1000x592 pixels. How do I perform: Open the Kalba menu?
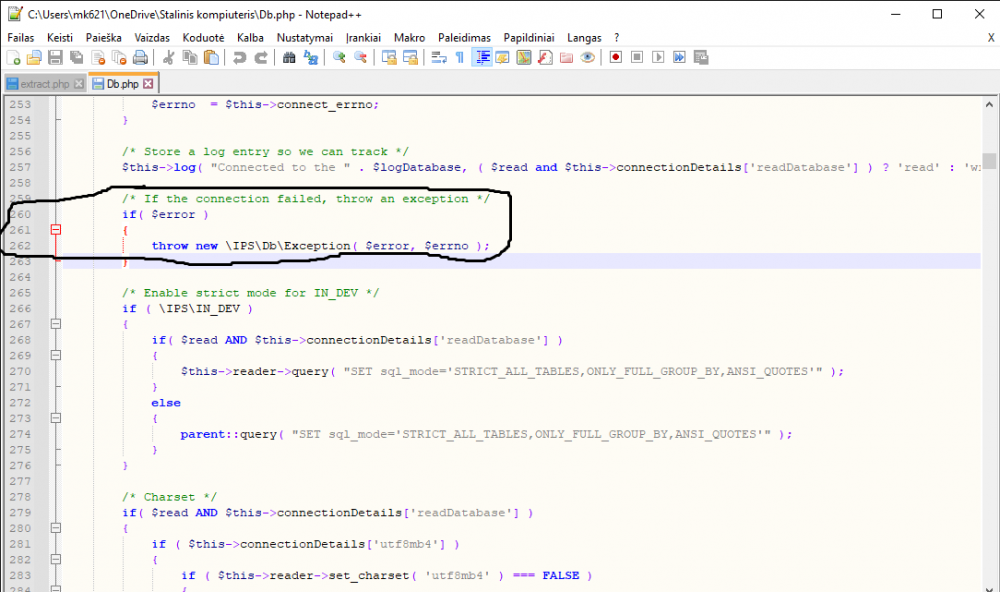(250, 38)
